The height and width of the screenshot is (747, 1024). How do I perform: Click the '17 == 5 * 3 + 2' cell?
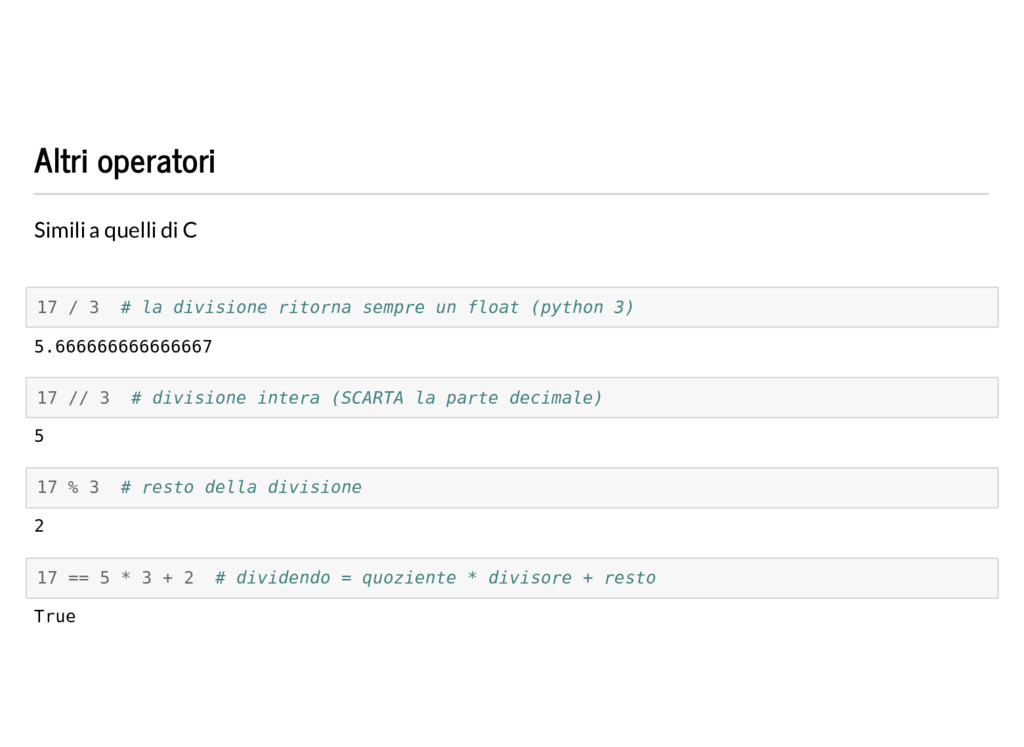(x=512, y=578)
